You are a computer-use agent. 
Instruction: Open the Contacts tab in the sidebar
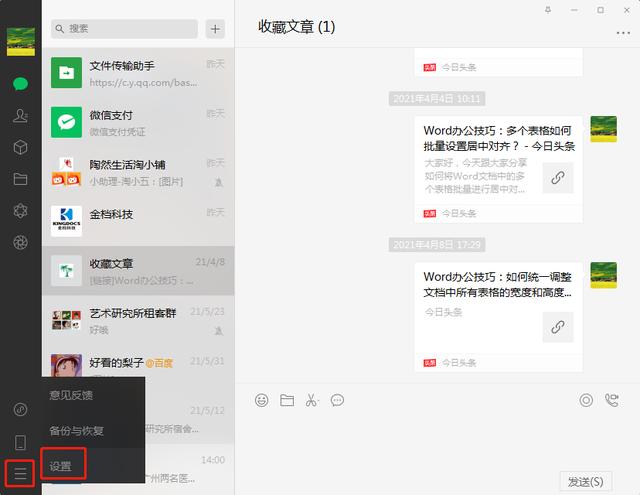[20, 115]
